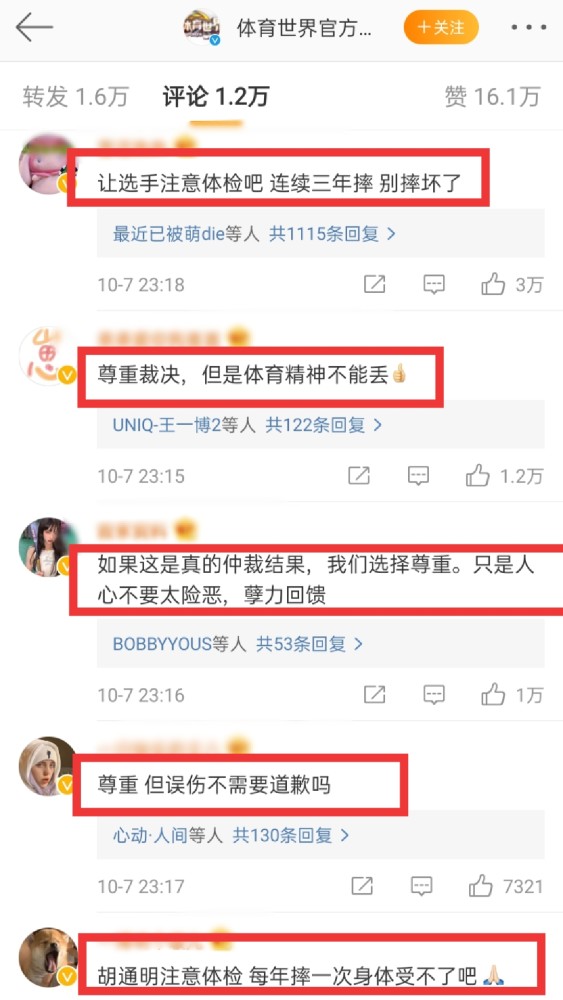Like the comment with 7321 likes
Viewport: 563px width, 1000px height.
pyautogui.click(x=480, y=886)
